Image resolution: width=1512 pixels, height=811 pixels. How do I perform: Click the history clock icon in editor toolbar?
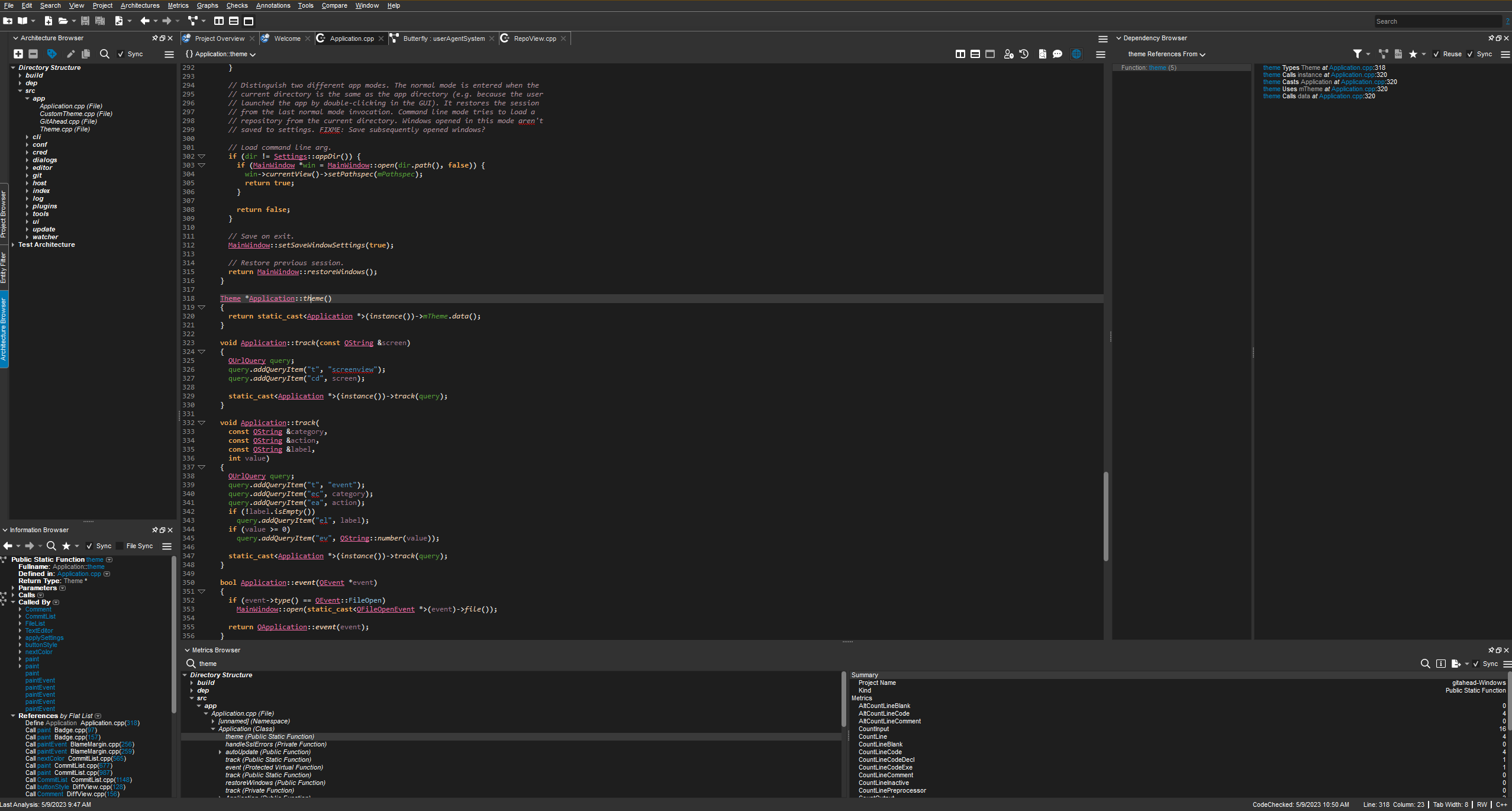point(1024,54)
